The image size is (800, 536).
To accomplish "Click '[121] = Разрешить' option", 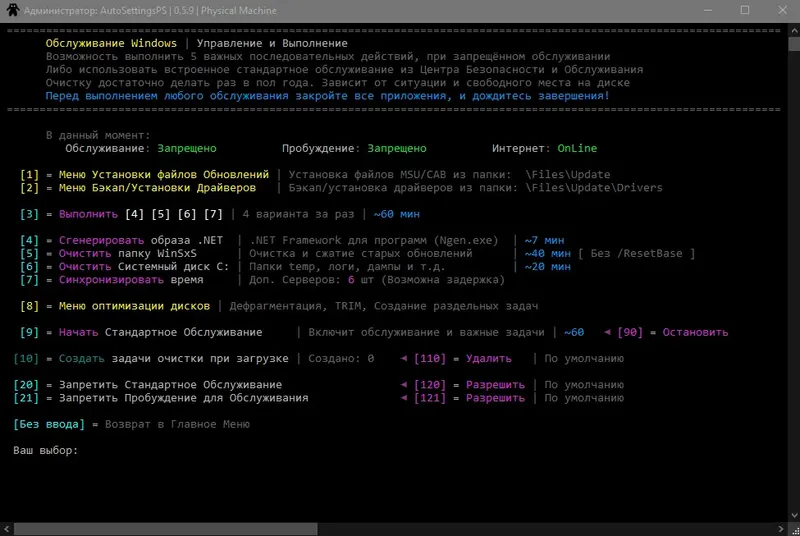I will click(469, 398).
